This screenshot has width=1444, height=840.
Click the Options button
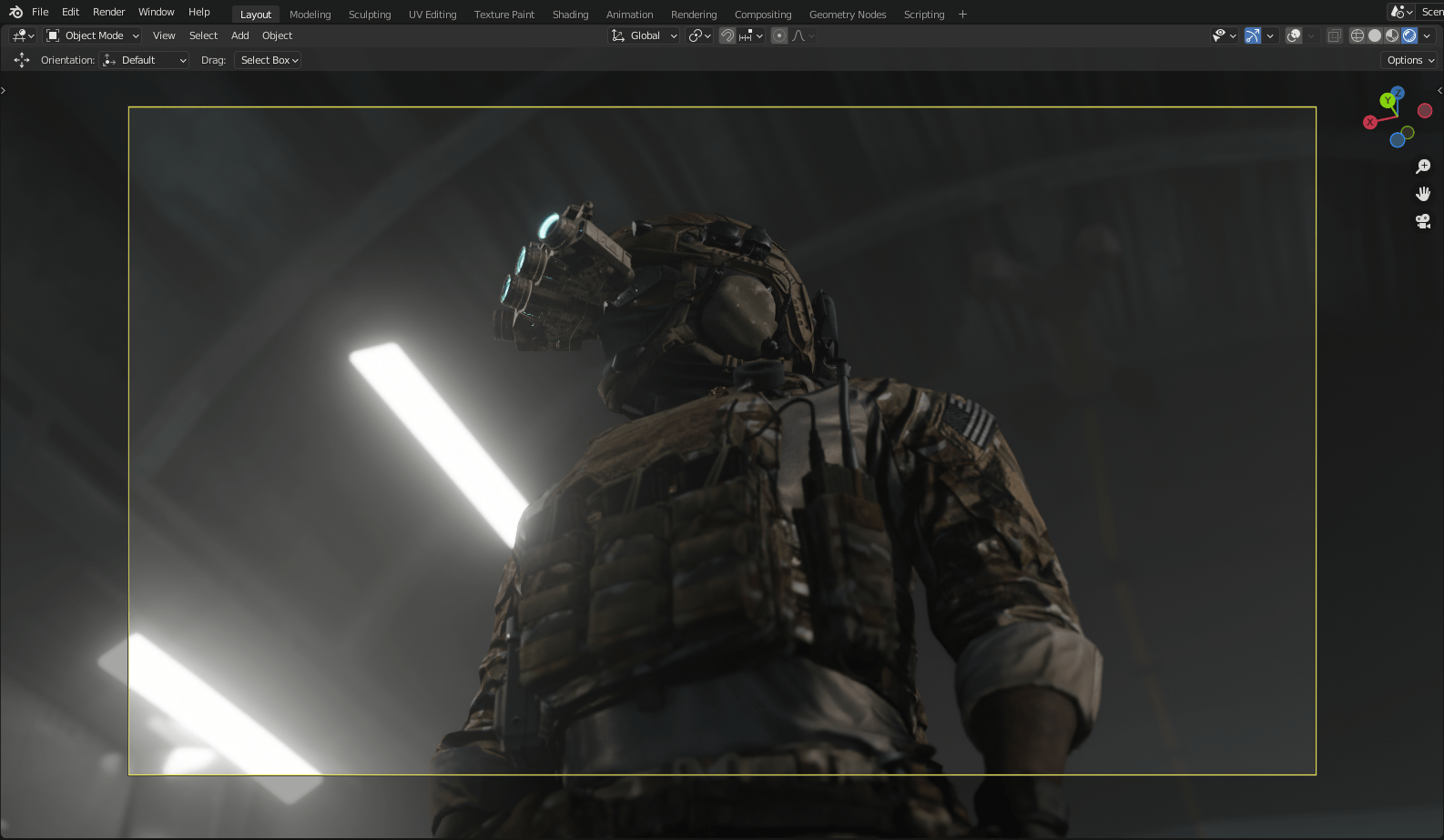(1409, 60)
